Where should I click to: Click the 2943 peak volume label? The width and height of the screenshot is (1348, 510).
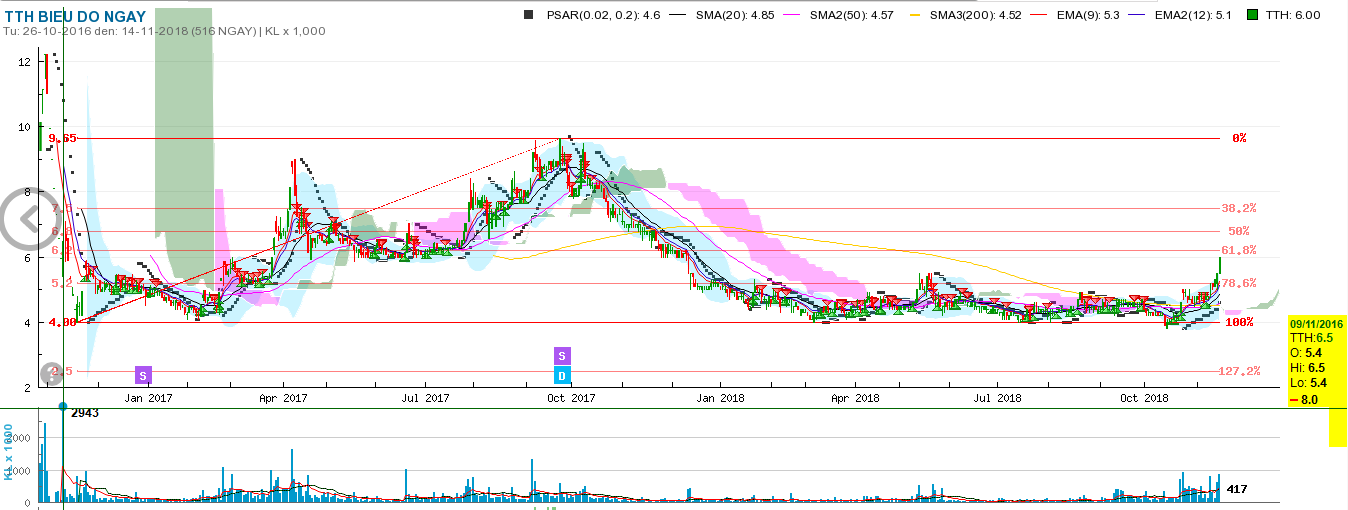coord(85,413)
